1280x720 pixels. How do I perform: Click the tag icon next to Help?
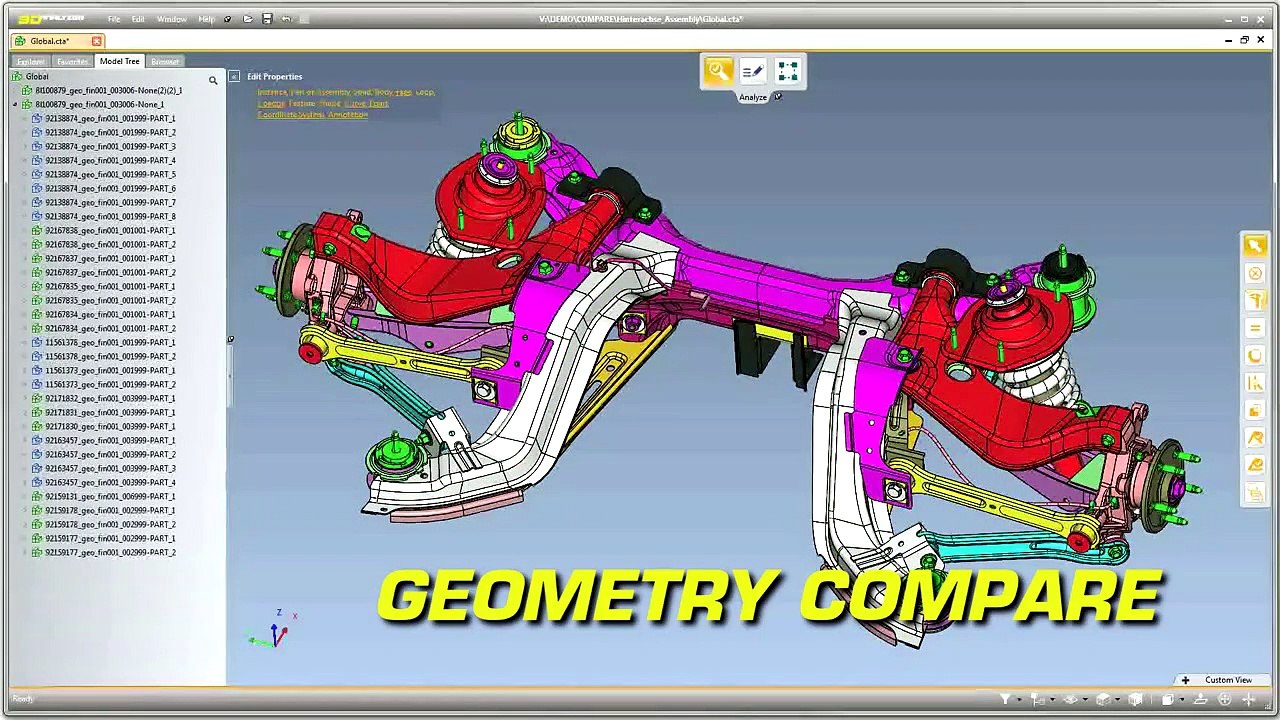[227, 19]
